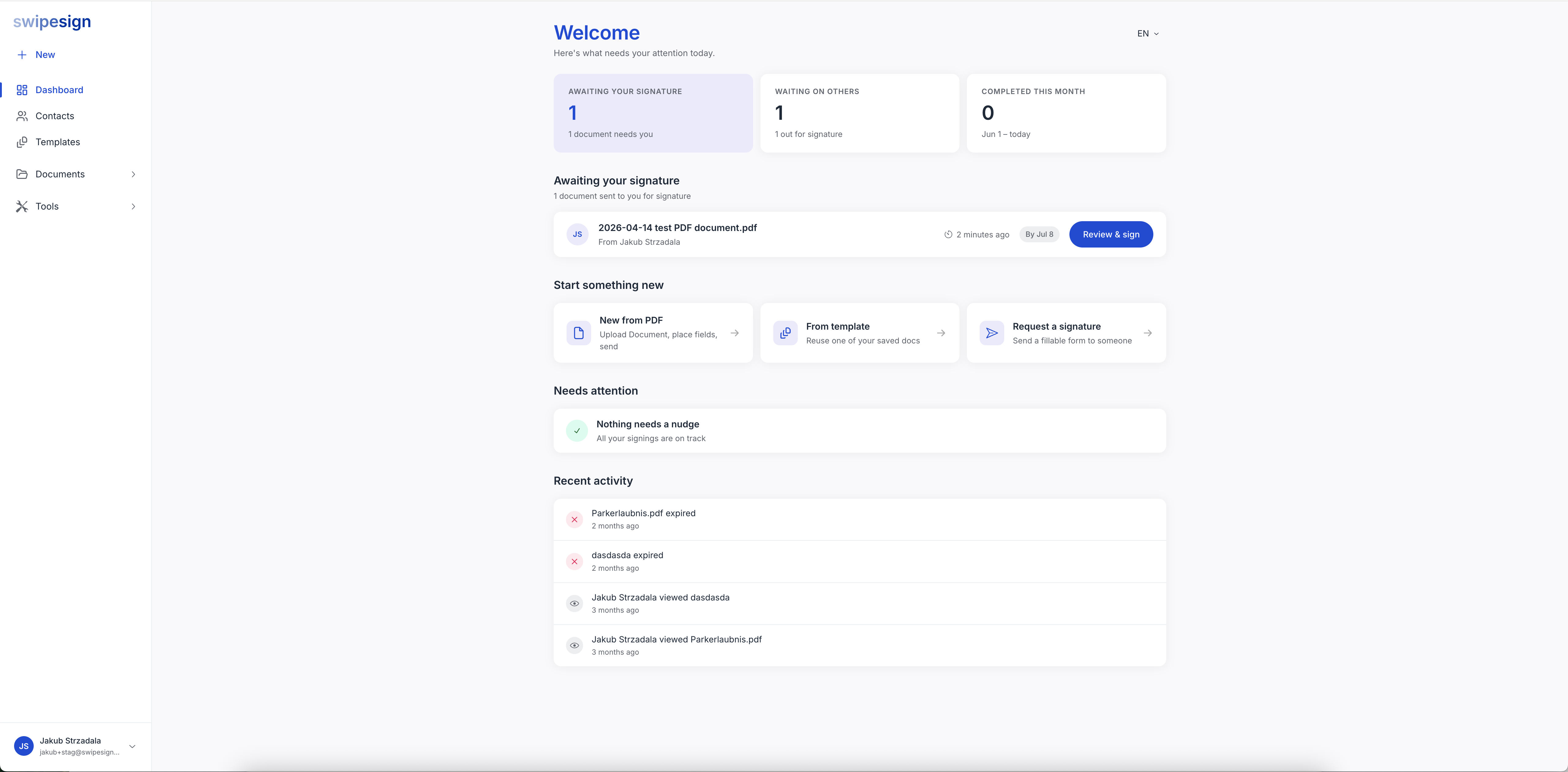Click jakub+stag@swipesign email text

tap(79, 752)
